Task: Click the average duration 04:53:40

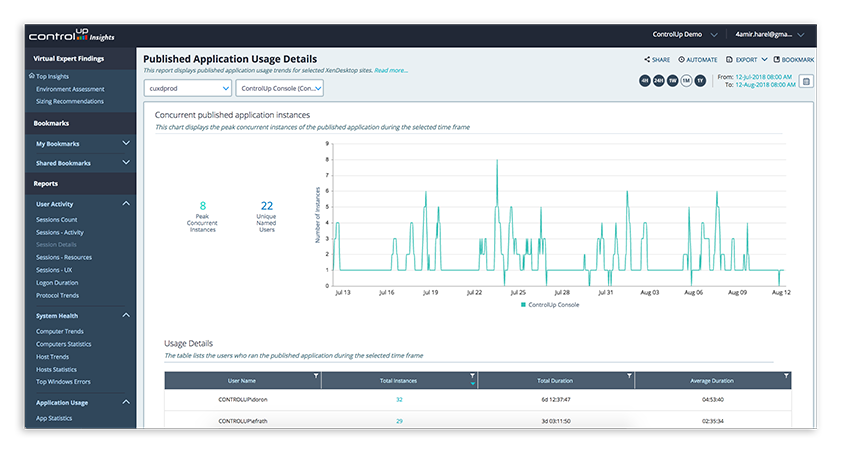Action: (x=712, y=400)
